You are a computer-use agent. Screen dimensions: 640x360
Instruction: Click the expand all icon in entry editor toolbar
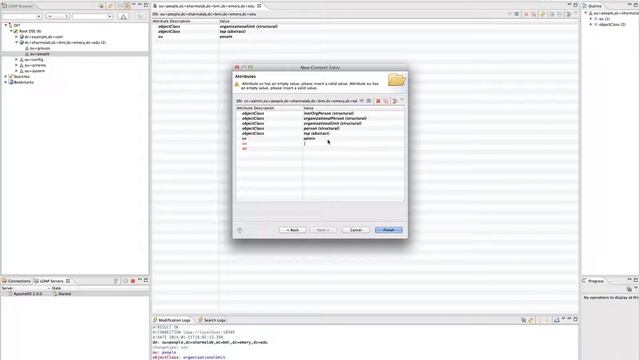coord(552,14)
